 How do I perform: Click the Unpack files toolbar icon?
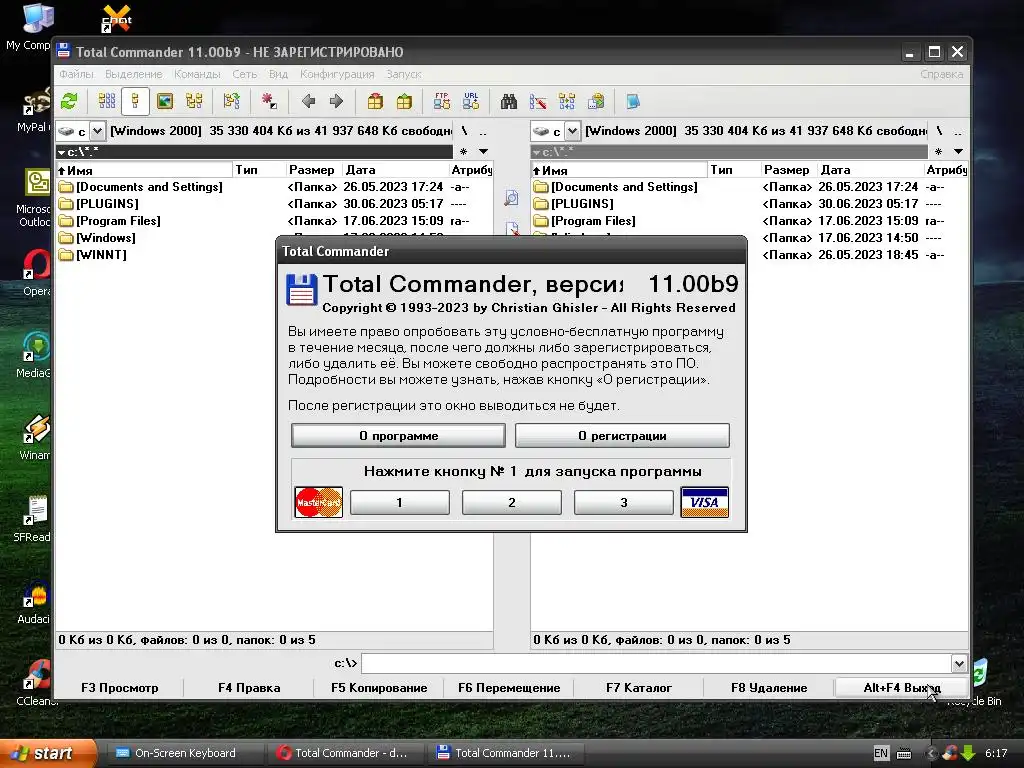(x=404, y=101)
